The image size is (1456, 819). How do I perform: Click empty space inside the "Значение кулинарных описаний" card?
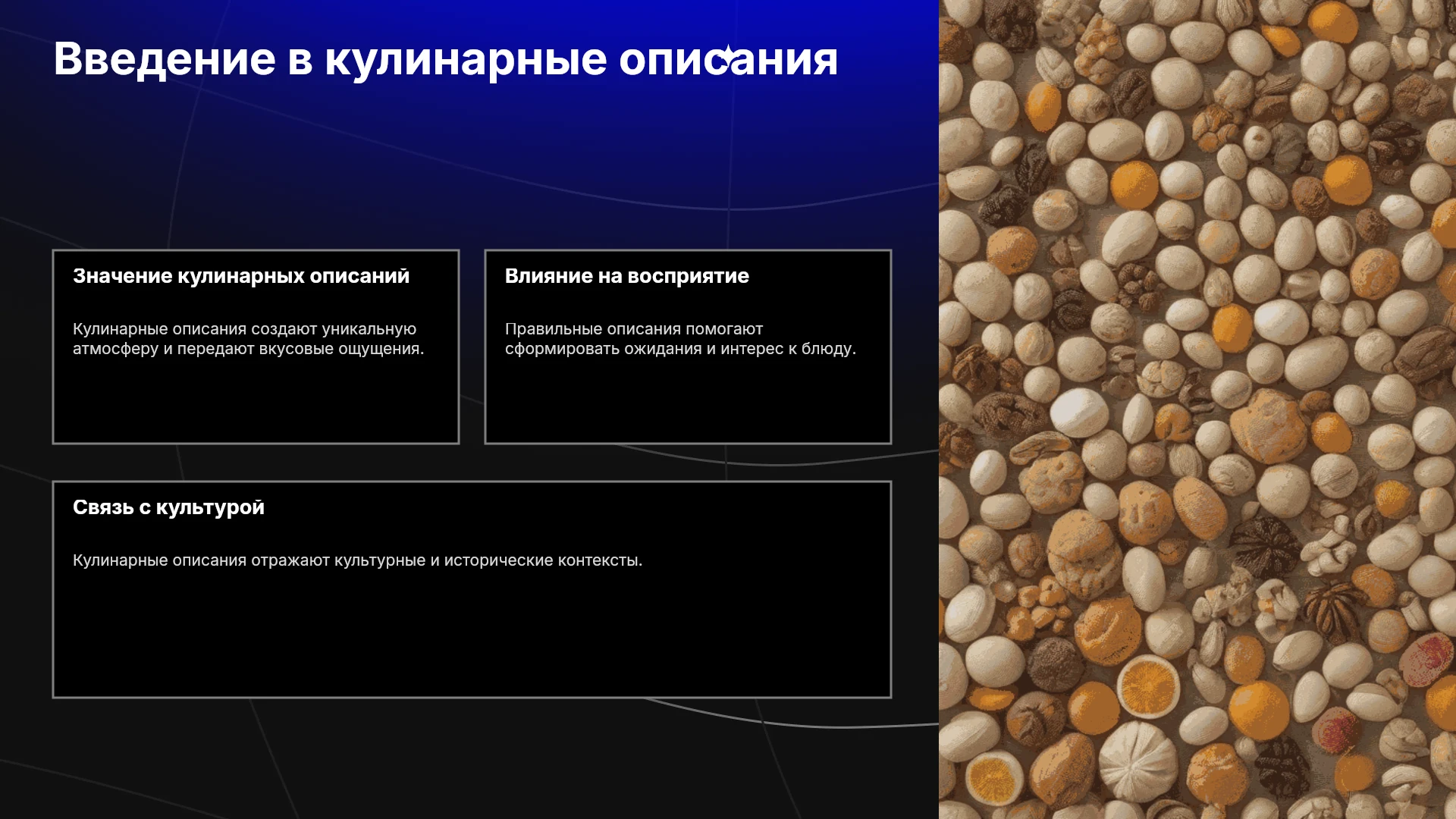point(256,402)
